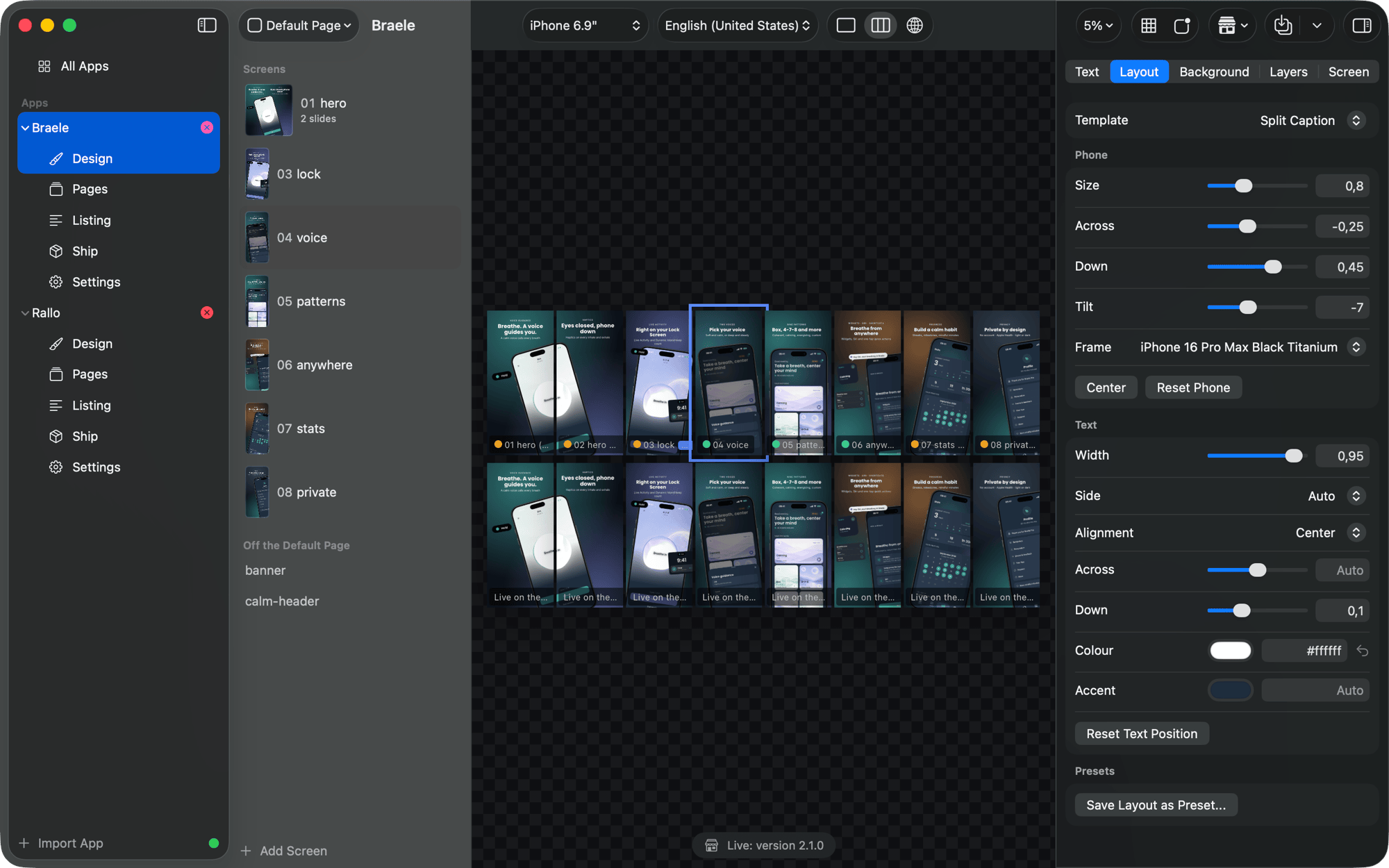Select side-by-side columns view mode
Image resolution: width=1389 pixels, height=868 pixels.
click(881, 26)
